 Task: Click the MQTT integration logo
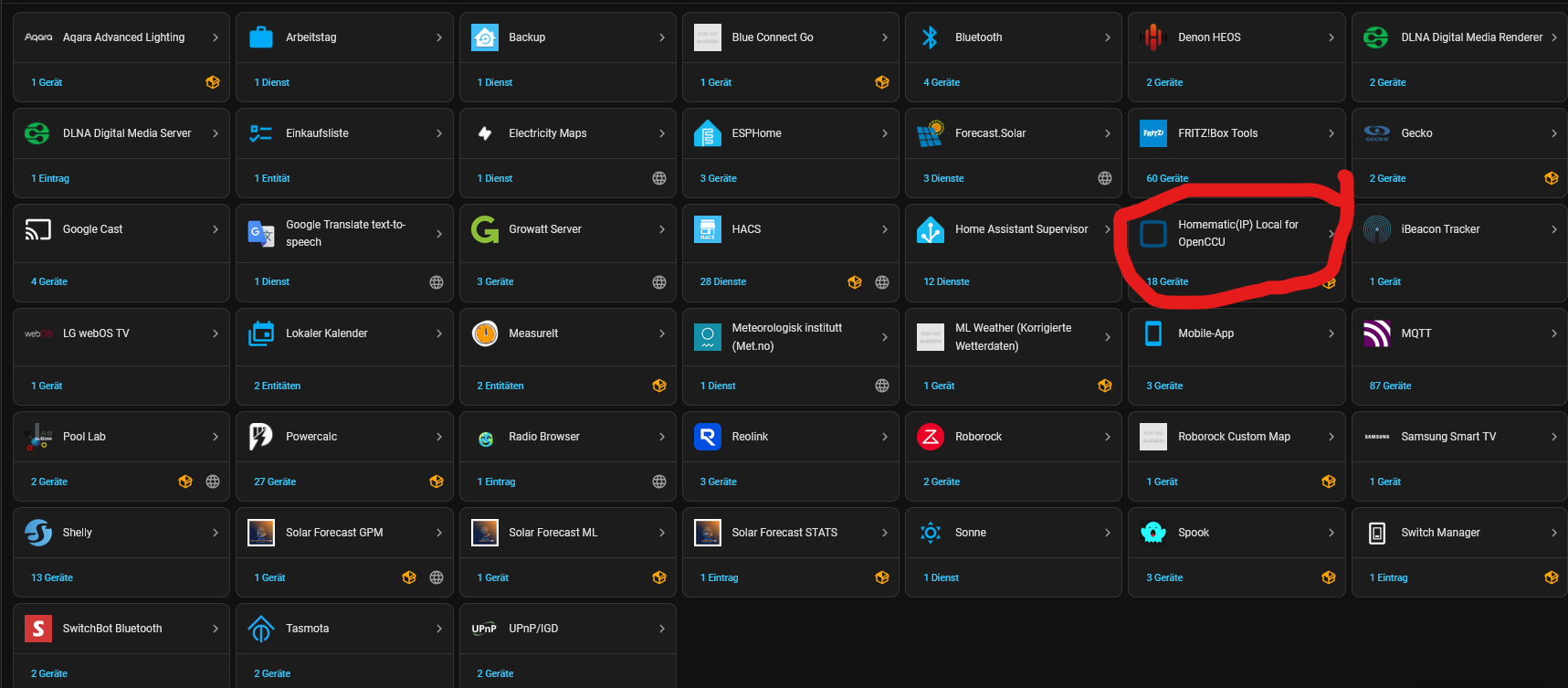[x=1376, y=333]
